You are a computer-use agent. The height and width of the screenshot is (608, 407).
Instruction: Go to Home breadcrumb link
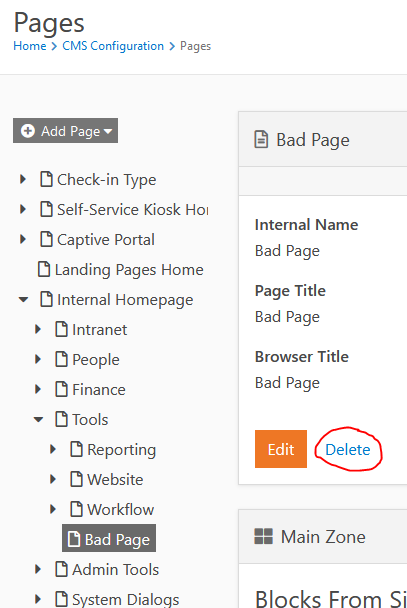(30, 46)
